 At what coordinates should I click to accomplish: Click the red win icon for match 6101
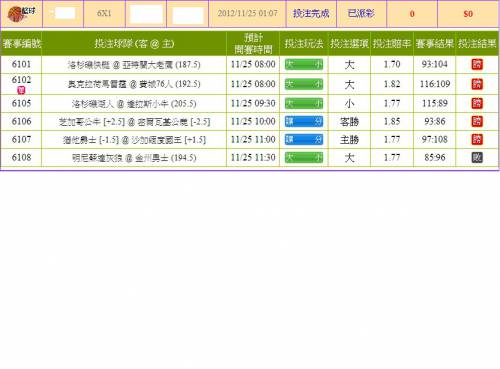tap(477, 64)
